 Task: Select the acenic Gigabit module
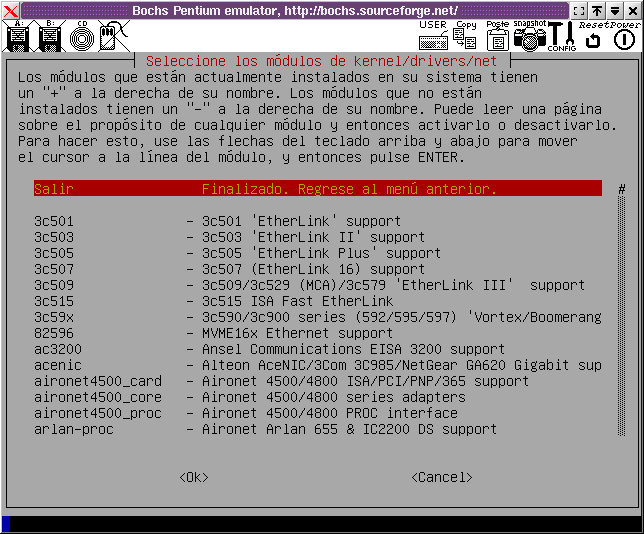pos(318,365)
